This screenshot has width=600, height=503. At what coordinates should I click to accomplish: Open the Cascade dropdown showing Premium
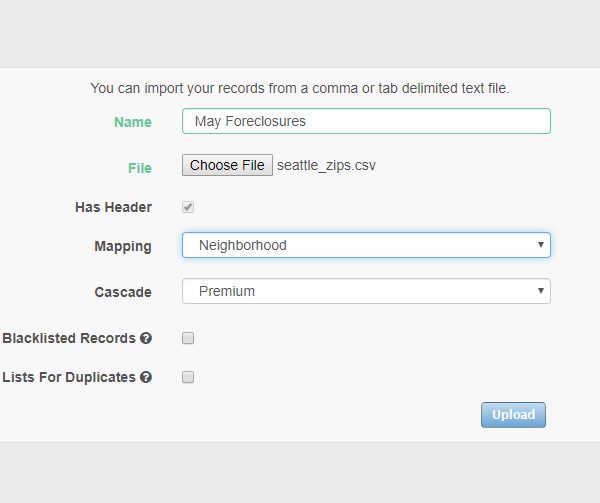366,291
